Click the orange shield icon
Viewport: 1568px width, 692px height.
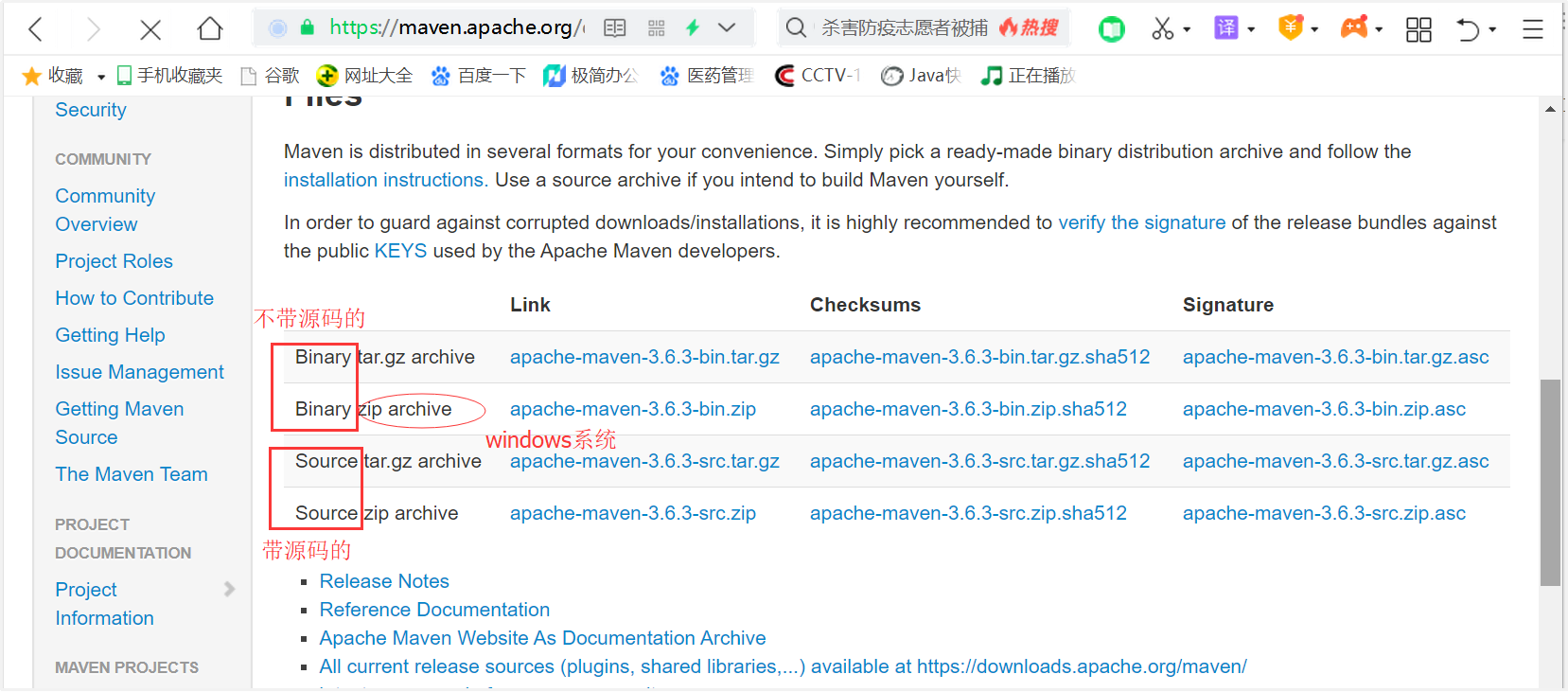click(x=1290, y=27)
